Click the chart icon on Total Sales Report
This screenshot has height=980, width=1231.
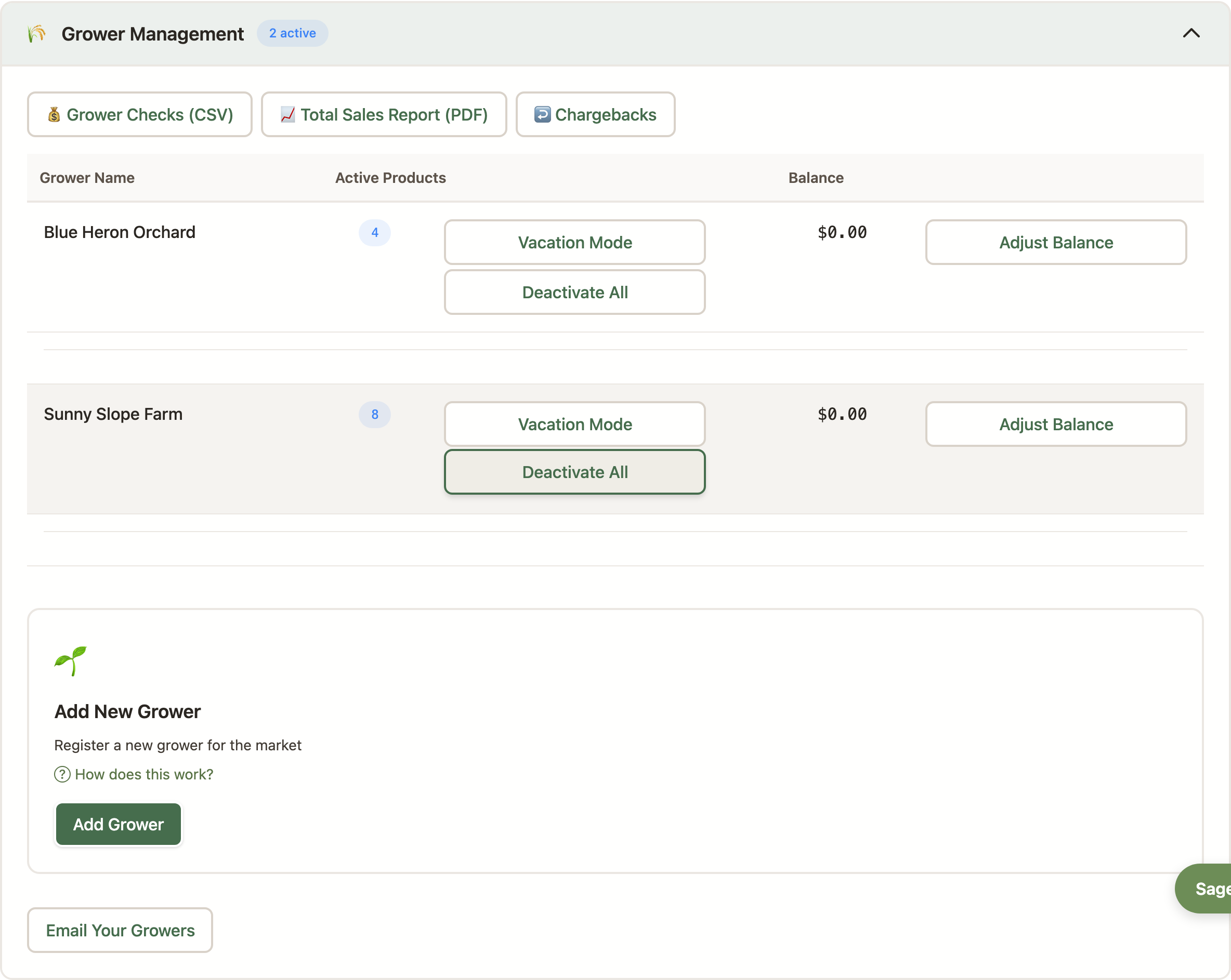(x=288, y=114)
